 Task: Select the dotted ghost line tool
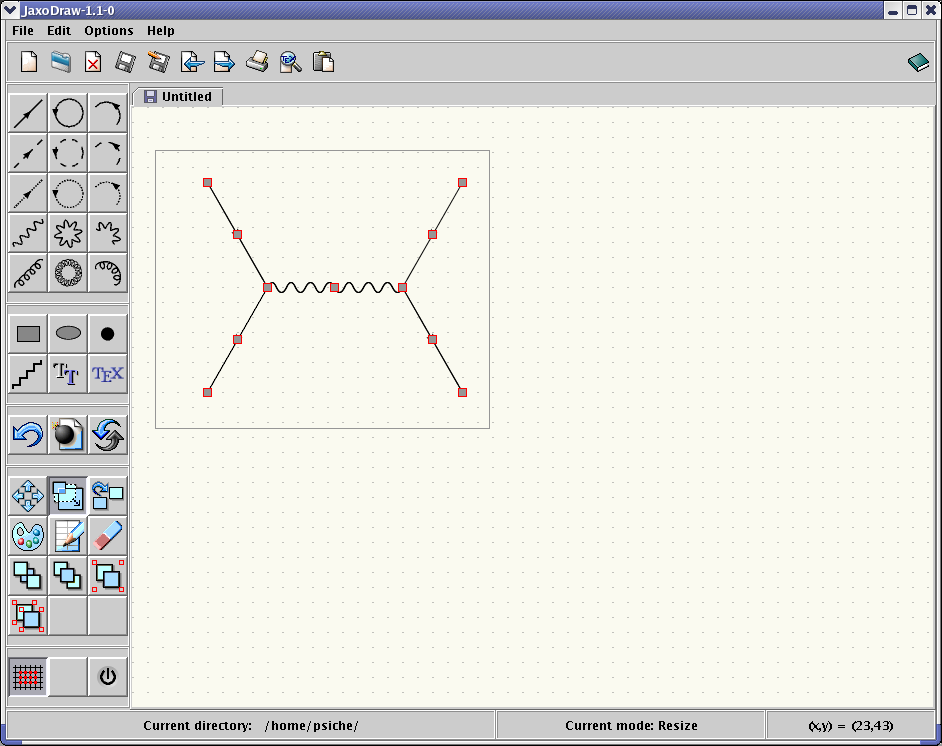point(28,193)
